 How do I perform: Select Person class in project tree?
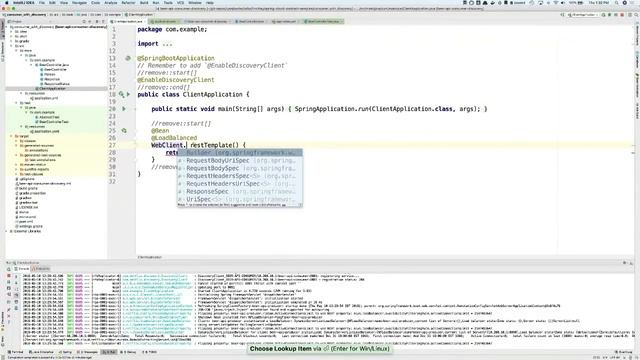pyautogui.click(x=49, y=74)
